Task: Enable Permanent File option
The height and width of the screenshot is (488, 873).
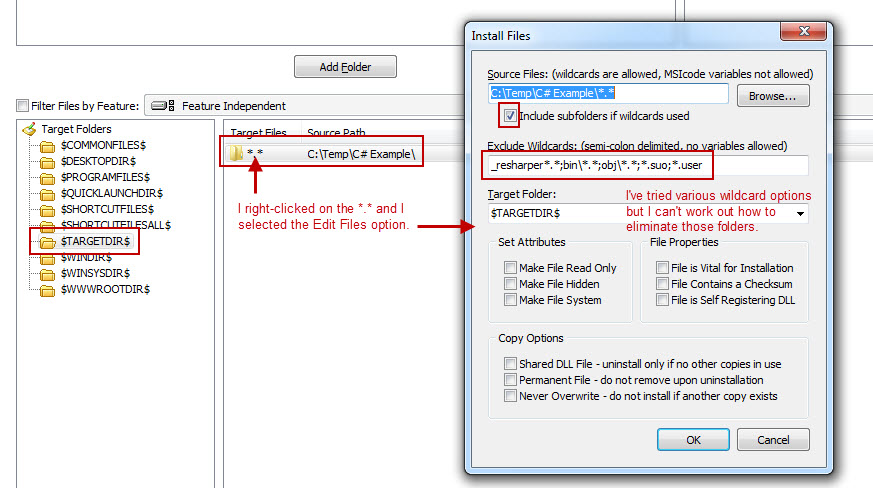Action: [510, 380]
